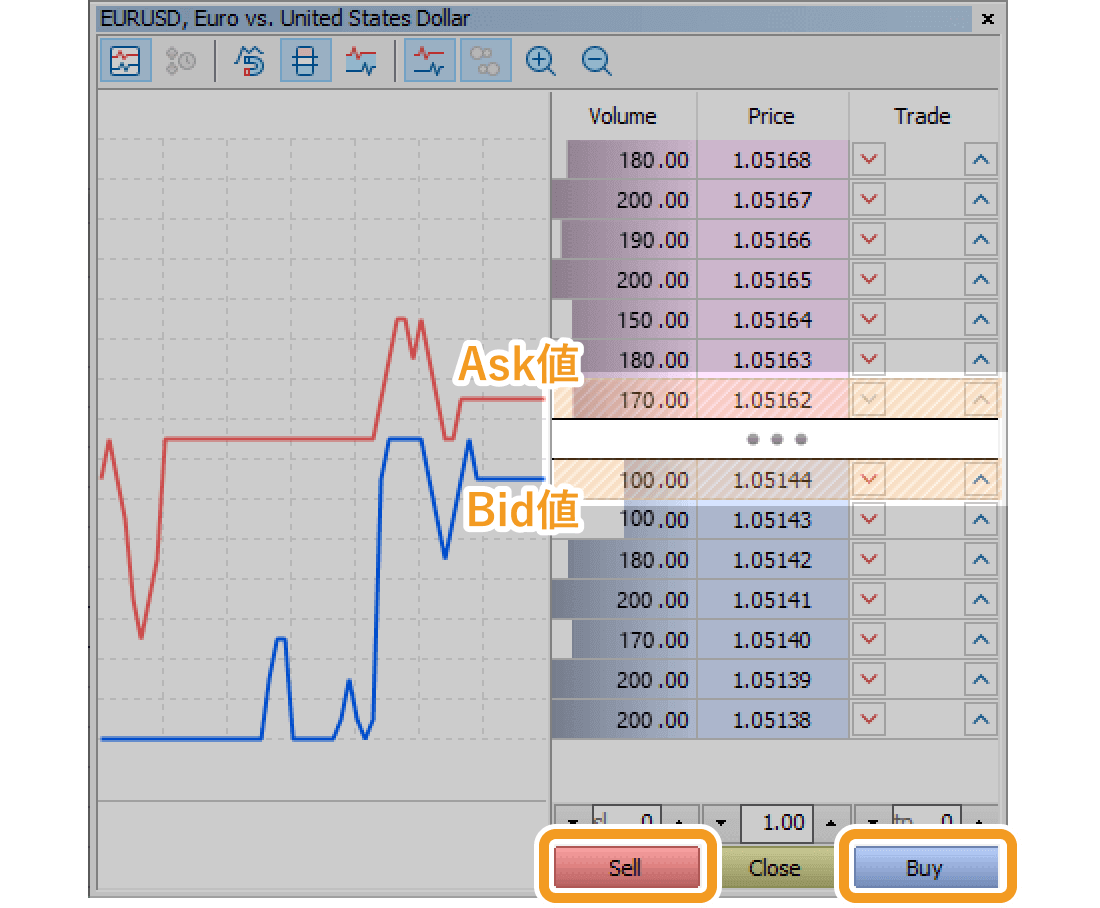Viewport: 1100px width, 908px height.
Task: Zoom in on the tick chart
Action: [540, 60]
